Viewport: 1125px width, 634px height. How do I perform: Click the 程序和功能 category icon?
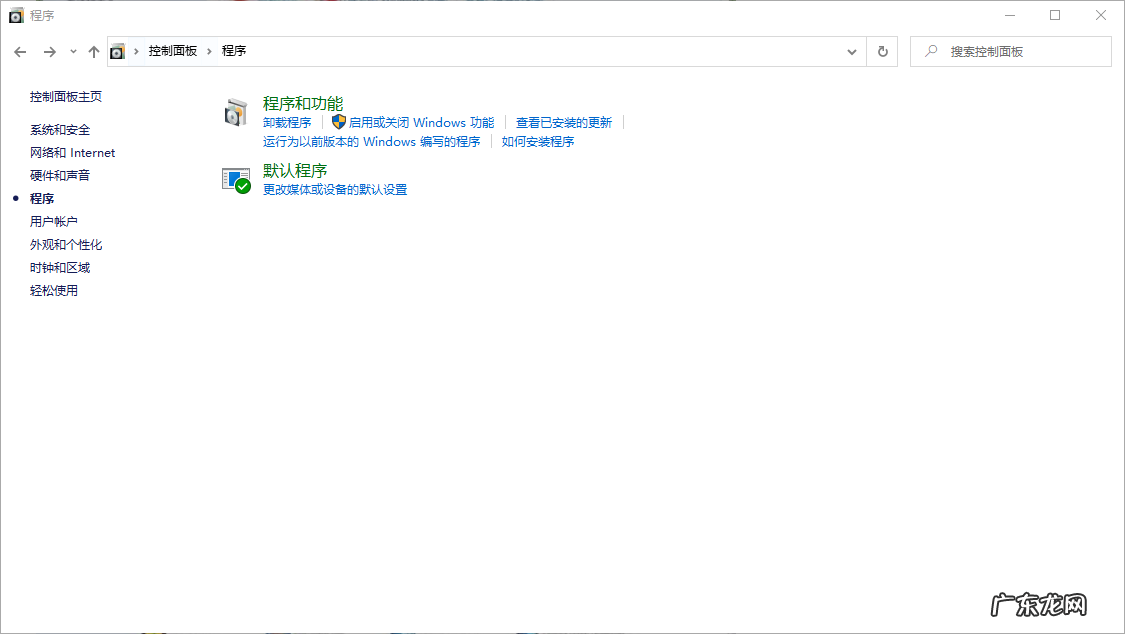coord(236,111)
